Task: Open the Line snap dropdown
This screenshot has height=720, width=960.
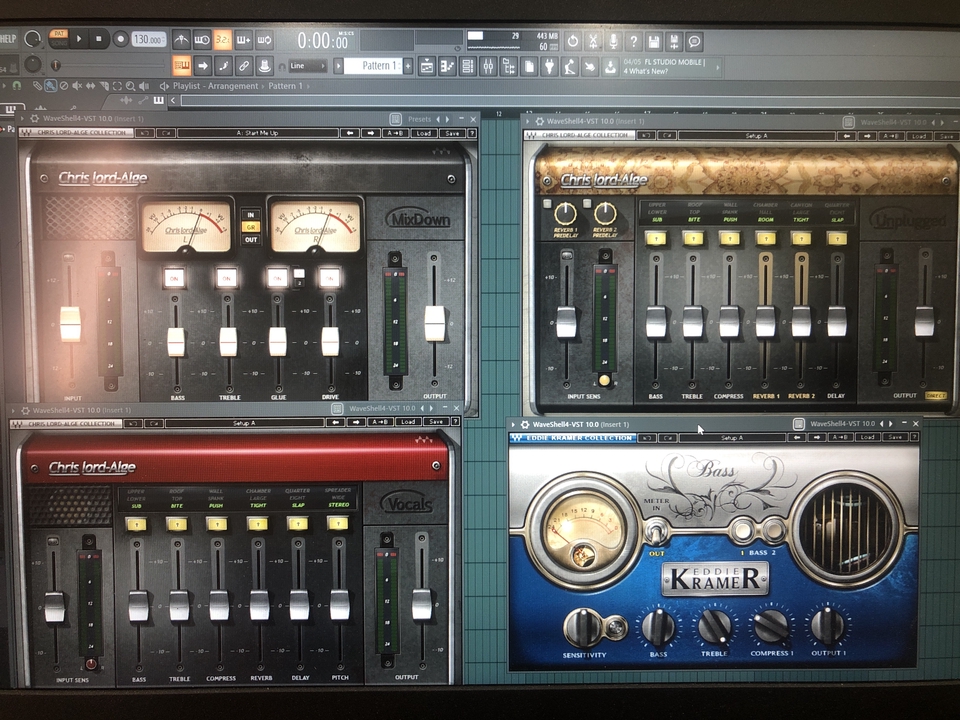Action: [x=308, y=66]
